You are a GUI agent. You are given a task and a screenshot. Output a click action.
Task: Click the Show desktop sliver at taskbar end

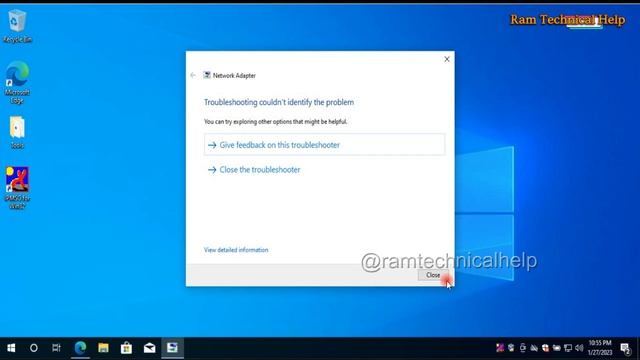click(638, 348)
